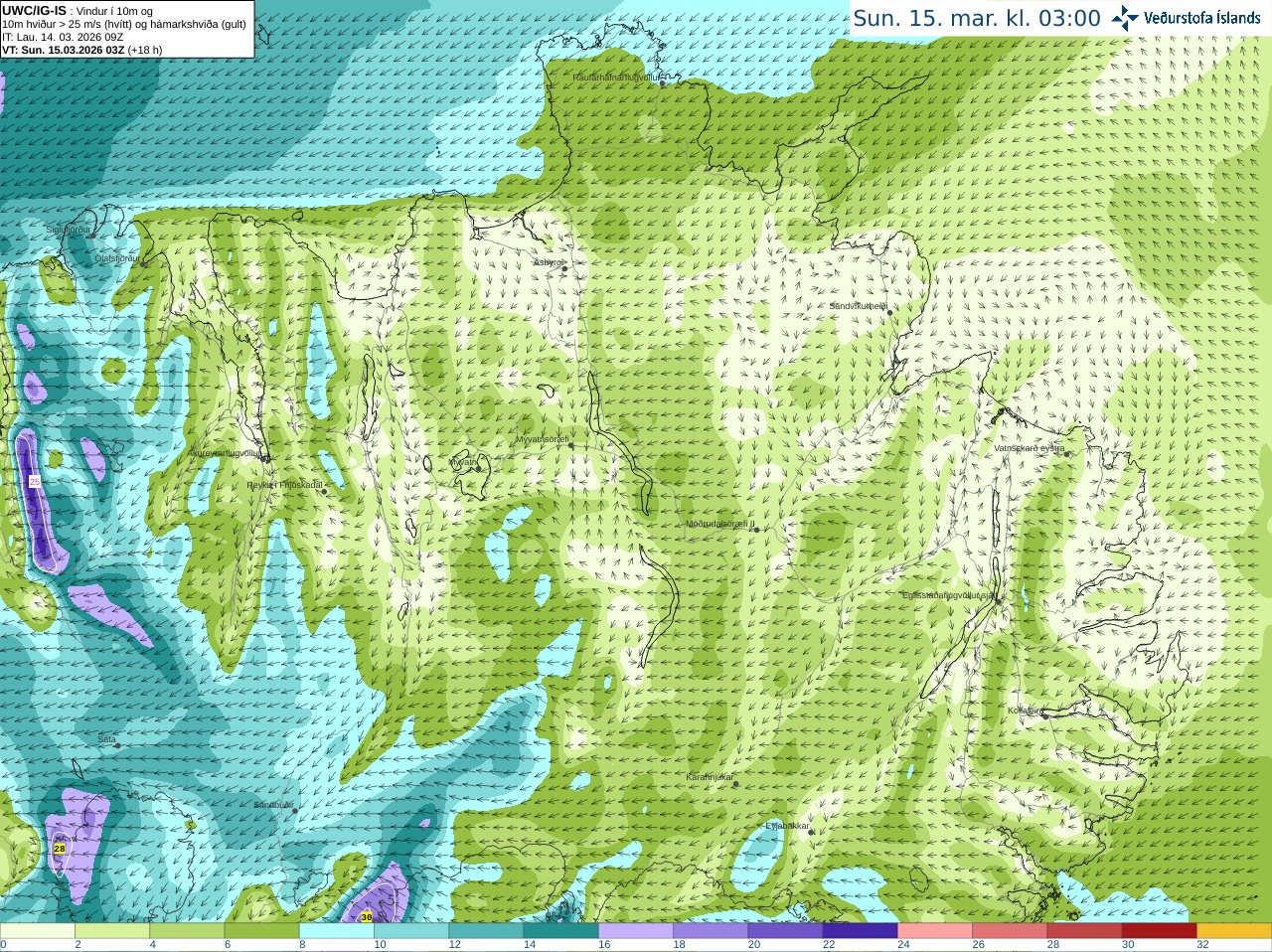Click the Mývatn station label
Viewport: 1272px width, 952px height.
pos(464,462)
